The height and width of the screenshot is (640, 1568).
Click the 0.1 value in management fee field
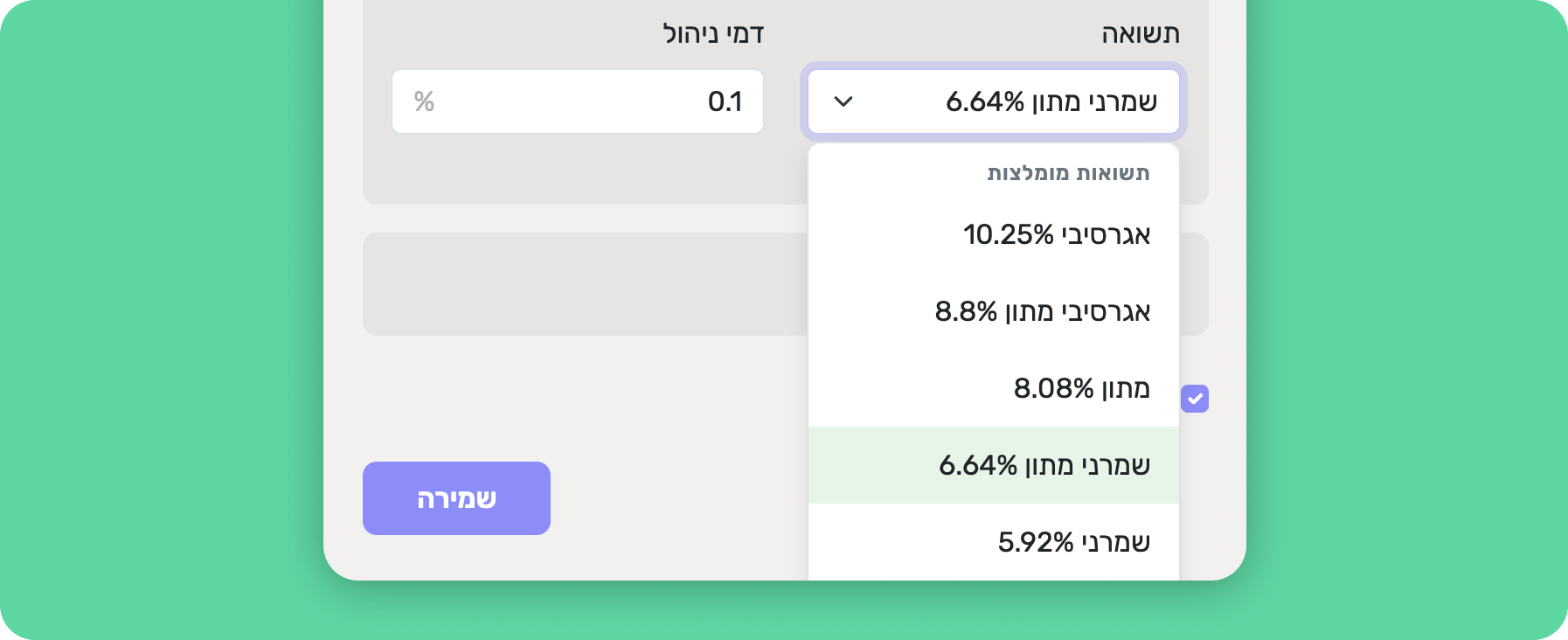click(x=725, y=101)
